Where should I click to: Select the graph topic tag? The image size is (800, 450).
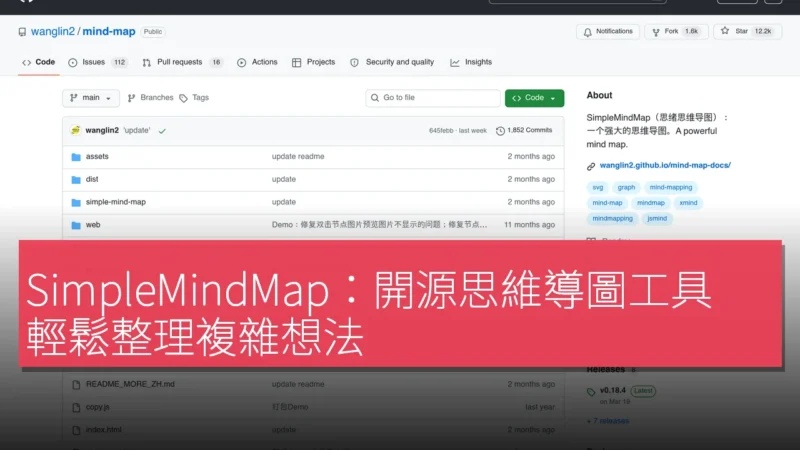(626, 188)
